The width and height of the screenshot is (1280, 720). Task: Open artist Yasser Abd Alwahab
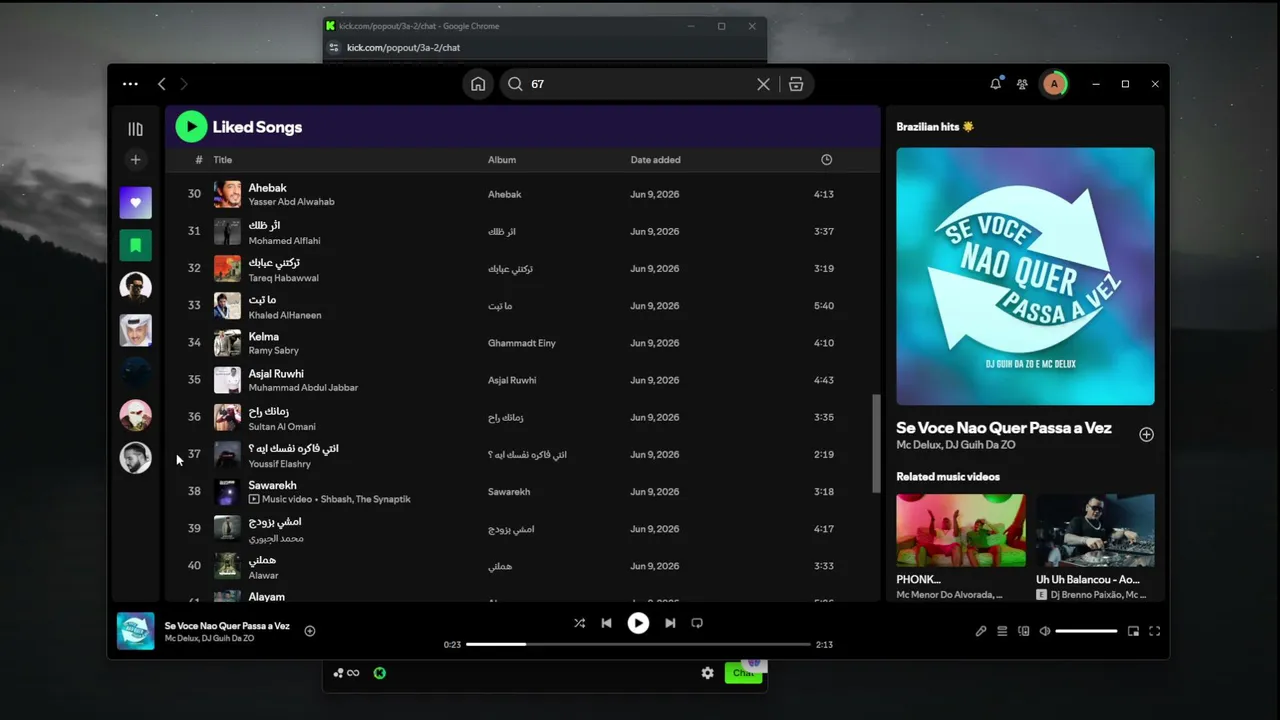[291, 202]
